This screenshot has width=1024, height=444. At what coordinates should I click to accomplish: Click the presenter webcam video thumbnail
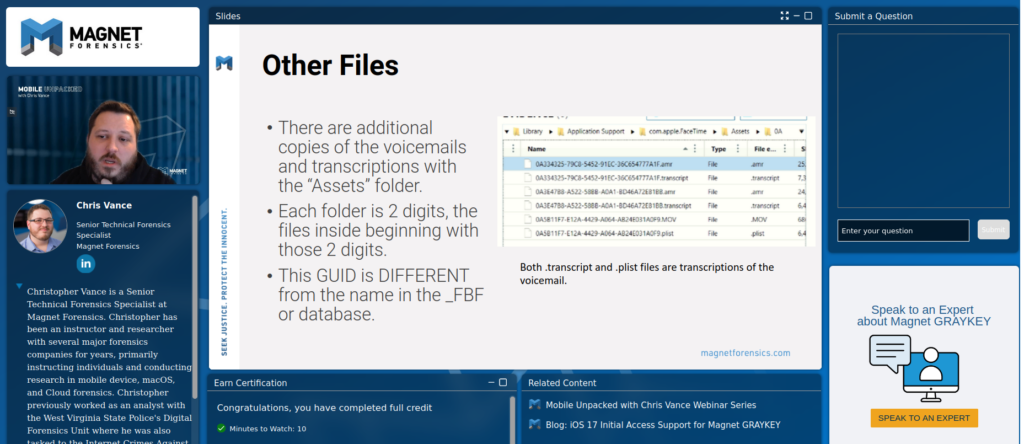coord(103,130)
